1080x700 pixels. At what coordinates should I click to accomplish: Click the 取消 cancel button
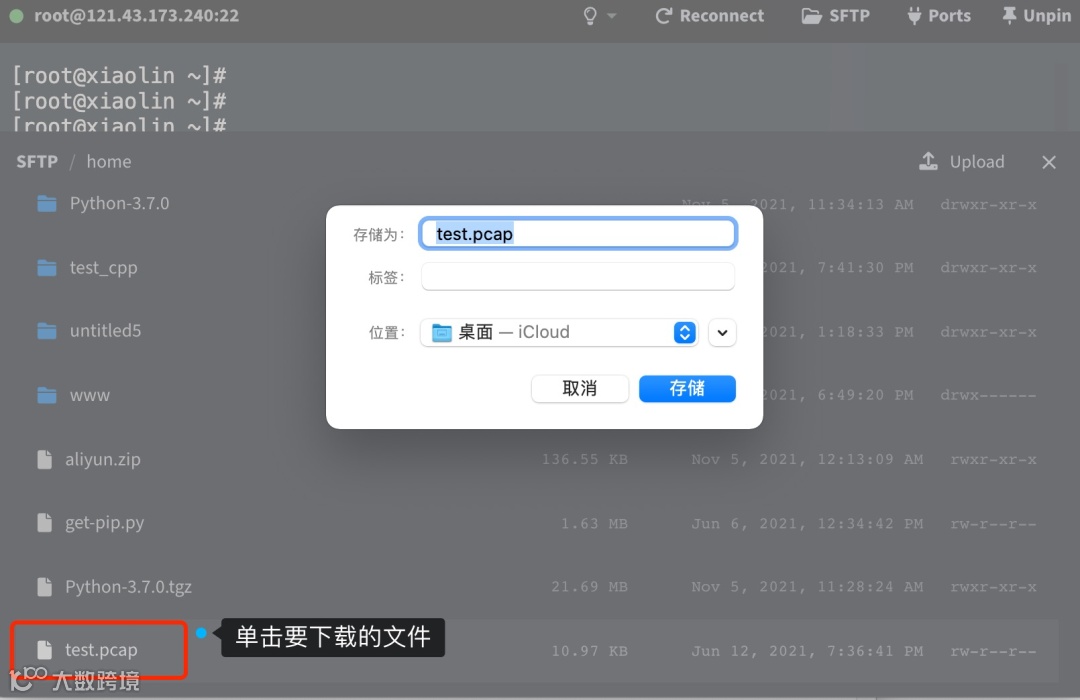click(x=580, y=389)
